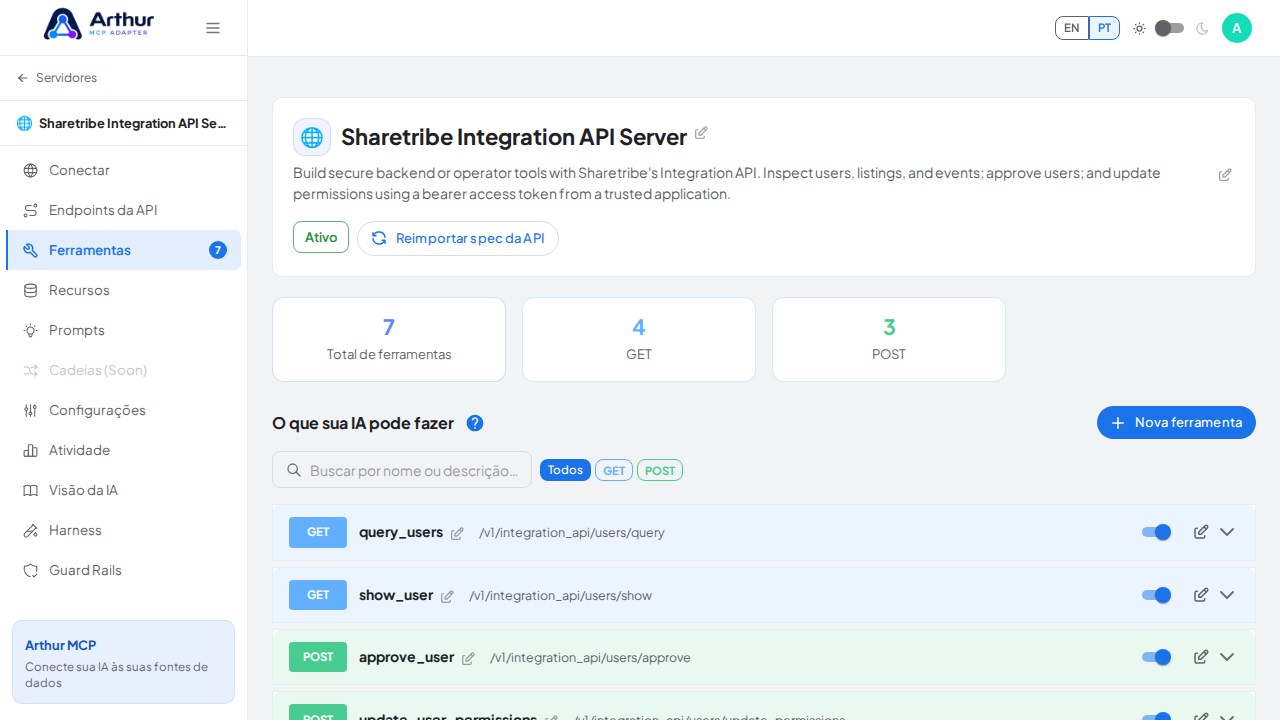1280x720 pixels.
Task: Open Configurações in the sidebar
Action: pyautogui.click(x=123, y=410)
